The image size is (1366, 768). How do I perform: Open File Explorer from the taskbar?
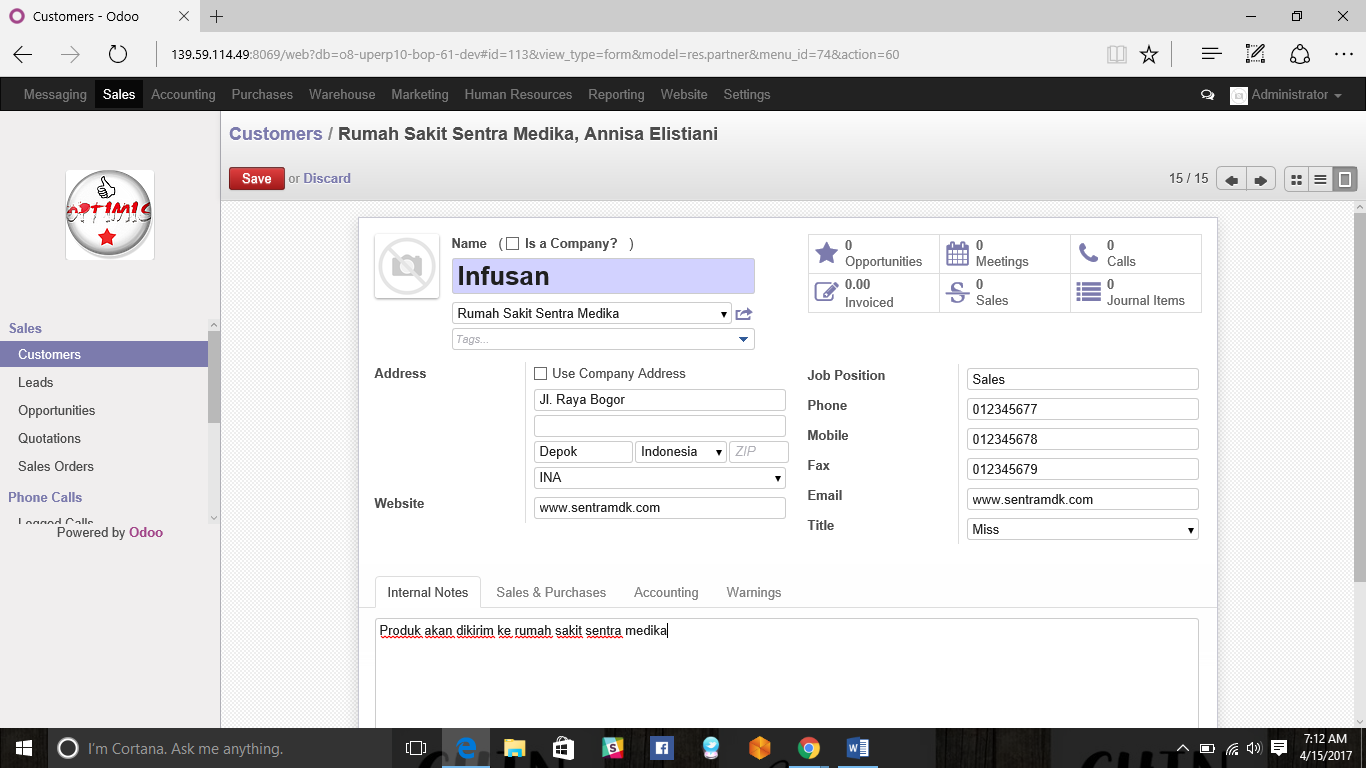pos(515,748)
